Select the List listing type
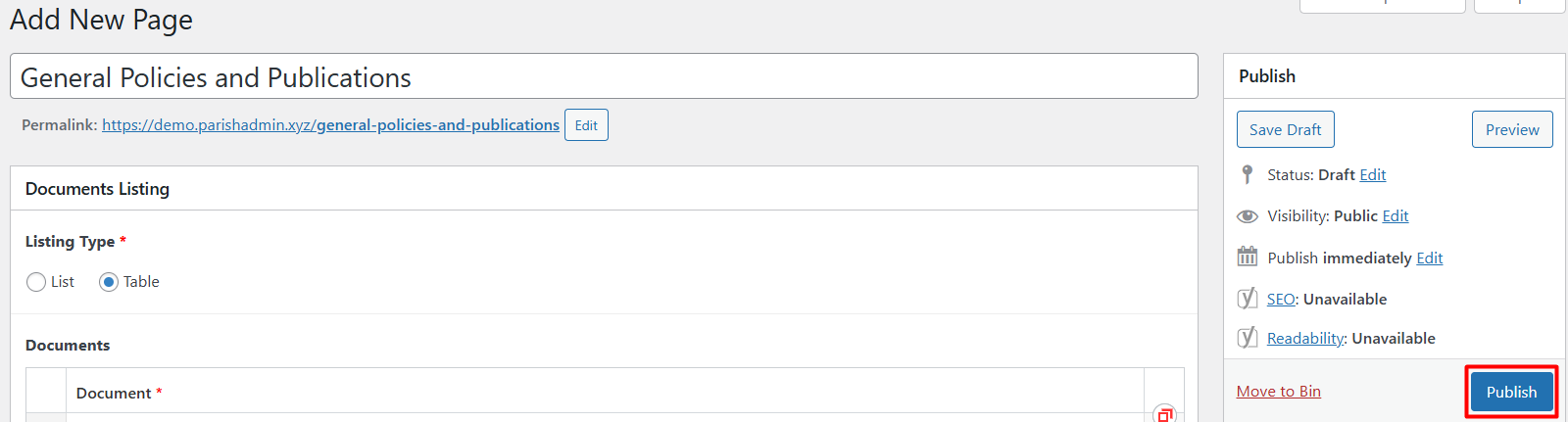Image resolution: width=1568 pixels, height=422 pixels. click(x=36, y=282)
